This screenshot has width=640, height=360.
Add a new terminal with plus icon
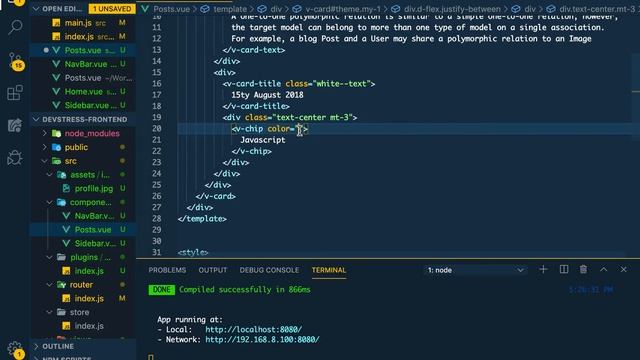[543, 269]
